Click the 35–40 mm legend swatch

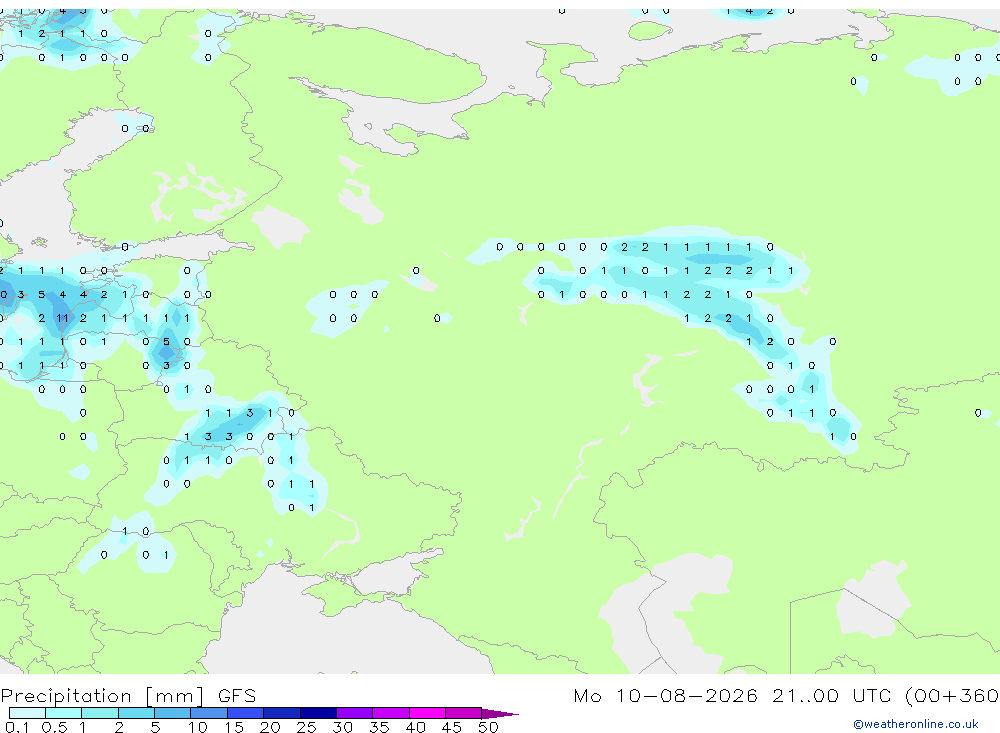[391, 713]
